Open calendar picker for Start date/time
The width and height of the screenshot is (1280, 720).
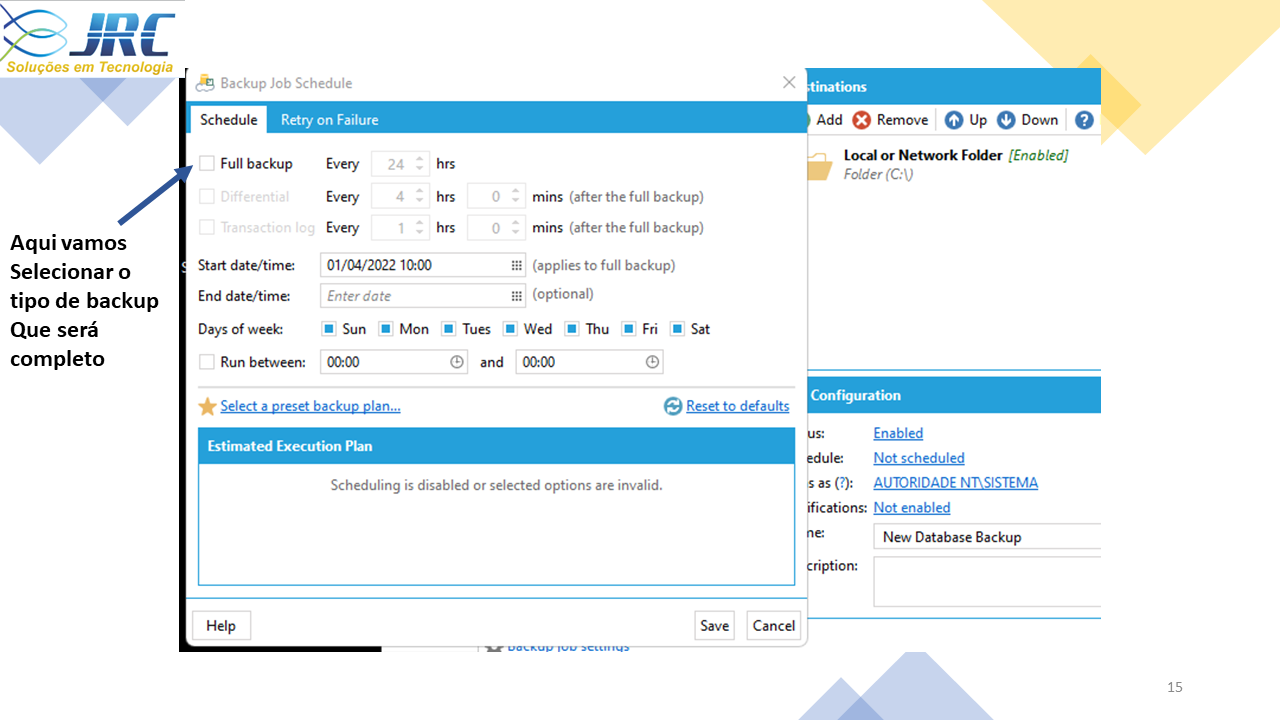pos(517,265)
